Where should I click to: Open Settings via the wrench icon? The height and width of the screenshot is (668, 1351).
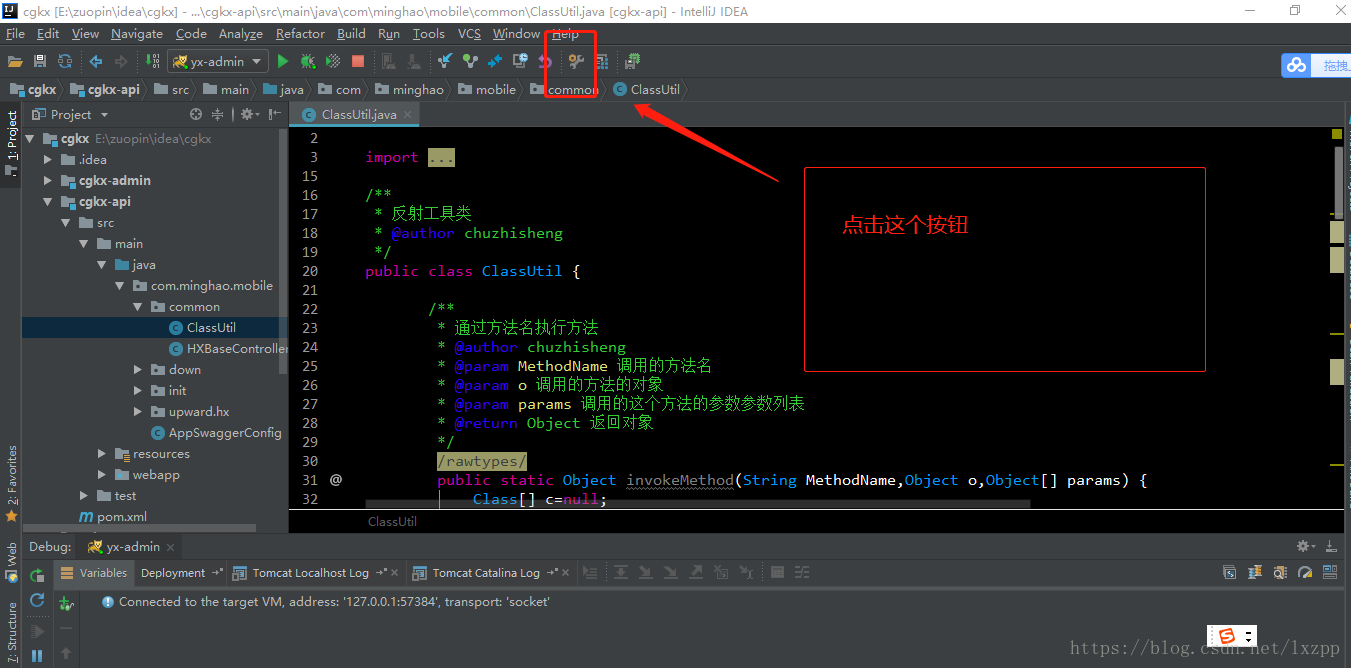pyautogui.click(x=576, y=61)
